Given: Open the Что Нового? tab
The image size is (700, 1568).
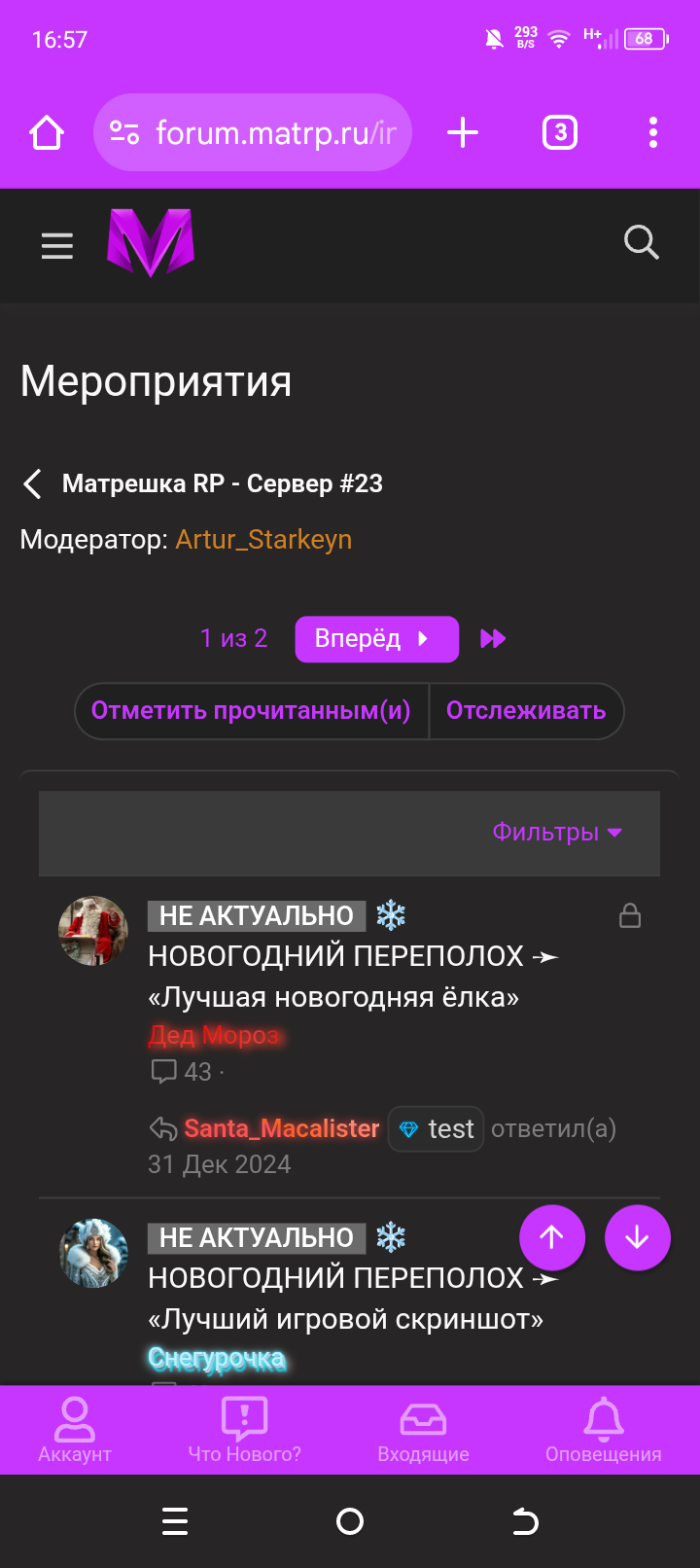Looking at the screenshot, I should point(245,1430).
